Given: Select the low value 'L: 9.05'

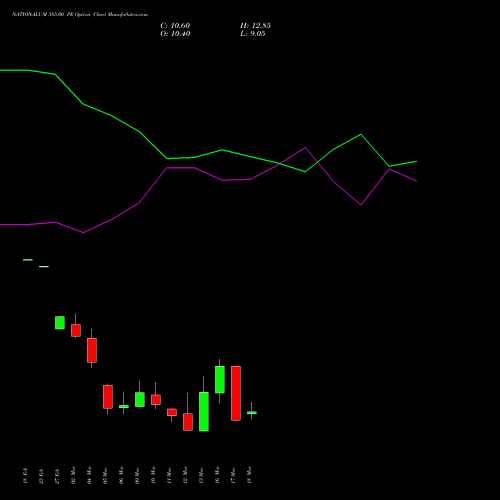Looking at the screenshot, I should pyautogui.click(x=253, y=34).
